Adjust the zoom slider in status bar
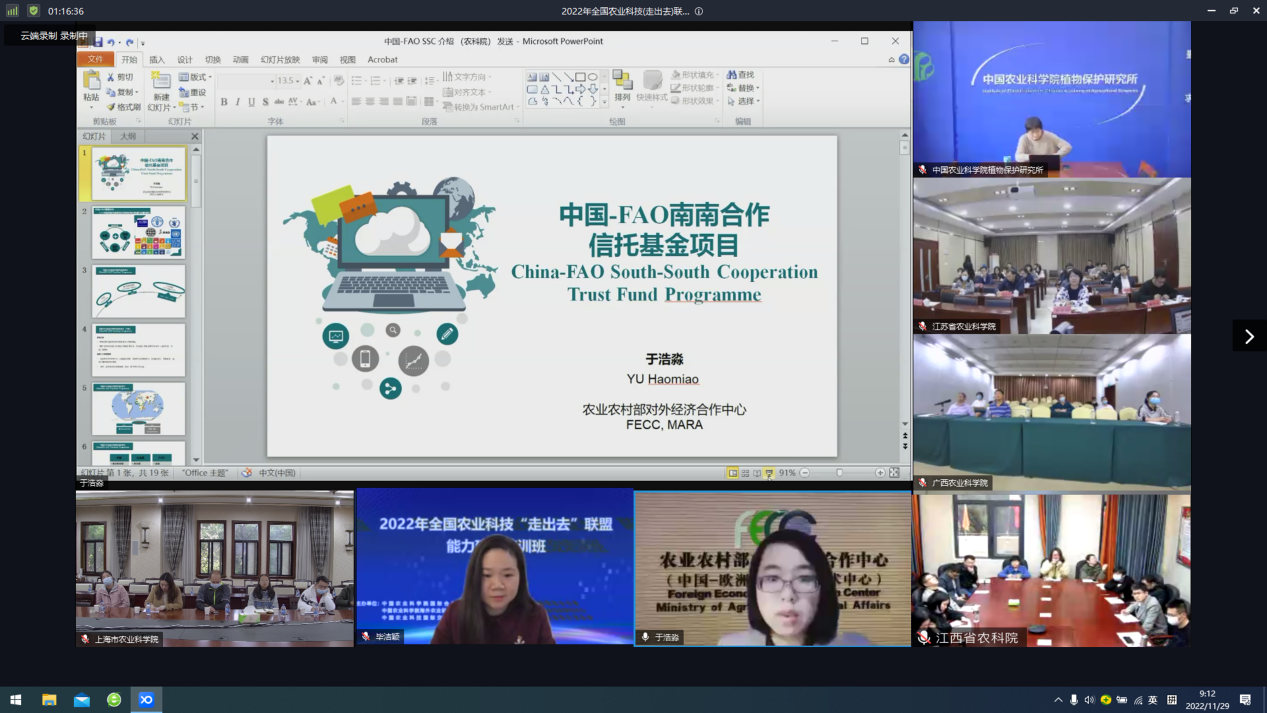Viewport: 1267px width, 713px height. point(839,473)
